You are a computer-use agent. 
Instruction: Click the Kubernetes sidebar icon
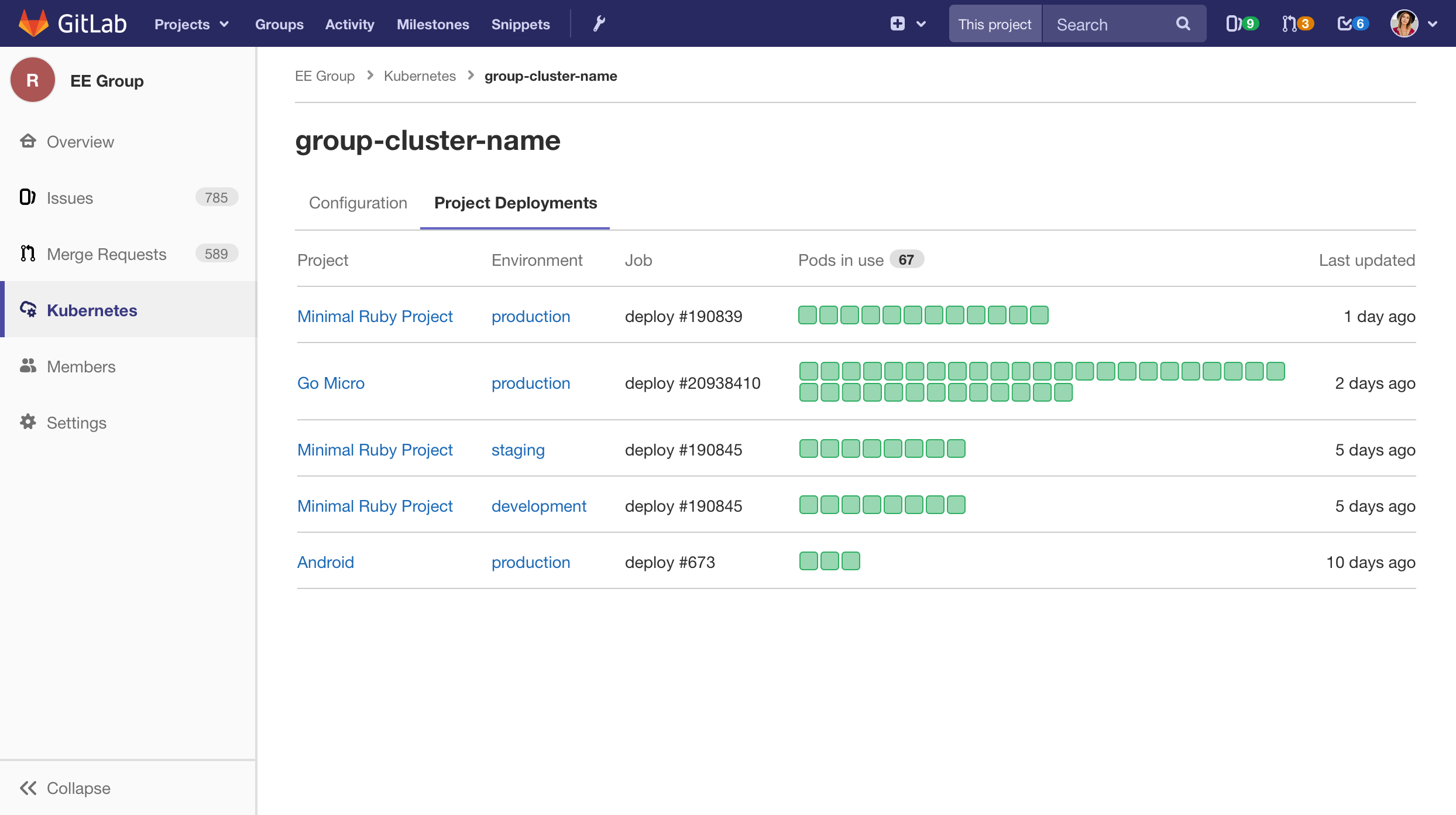coord(29,309)
